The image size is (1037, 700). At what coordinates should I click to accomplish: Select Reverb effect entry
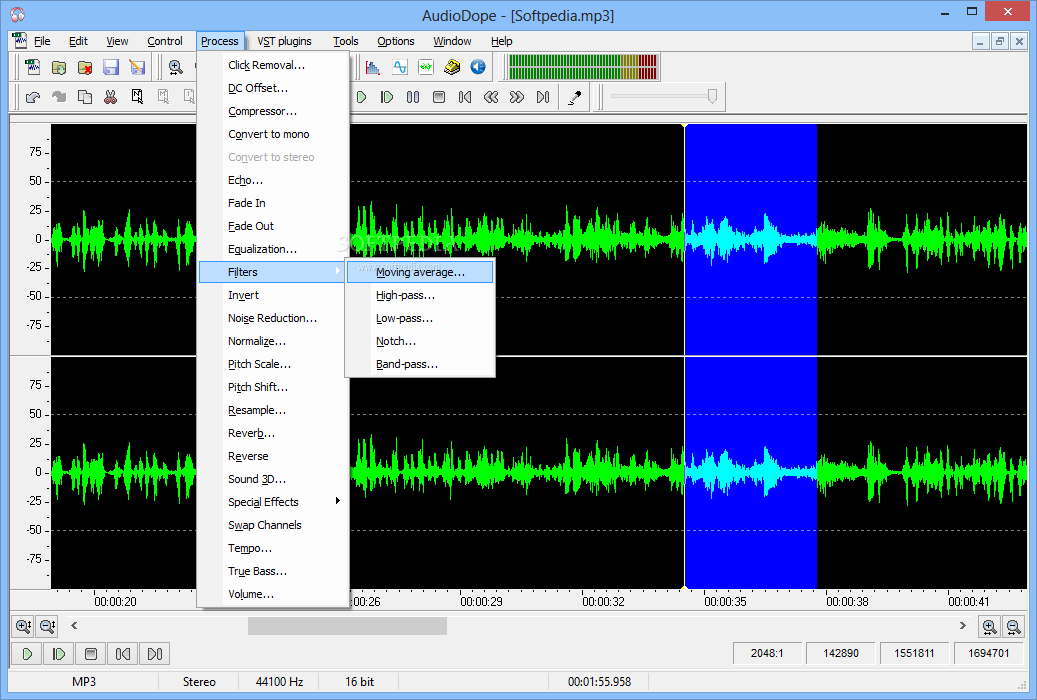pyautogui.click(x=273, y=433)
